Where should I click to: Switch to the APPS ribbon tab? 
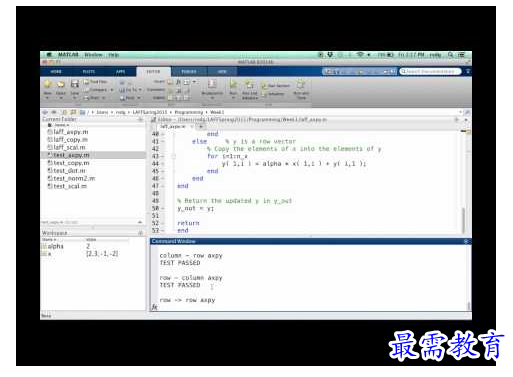click(x=120, y=72)
